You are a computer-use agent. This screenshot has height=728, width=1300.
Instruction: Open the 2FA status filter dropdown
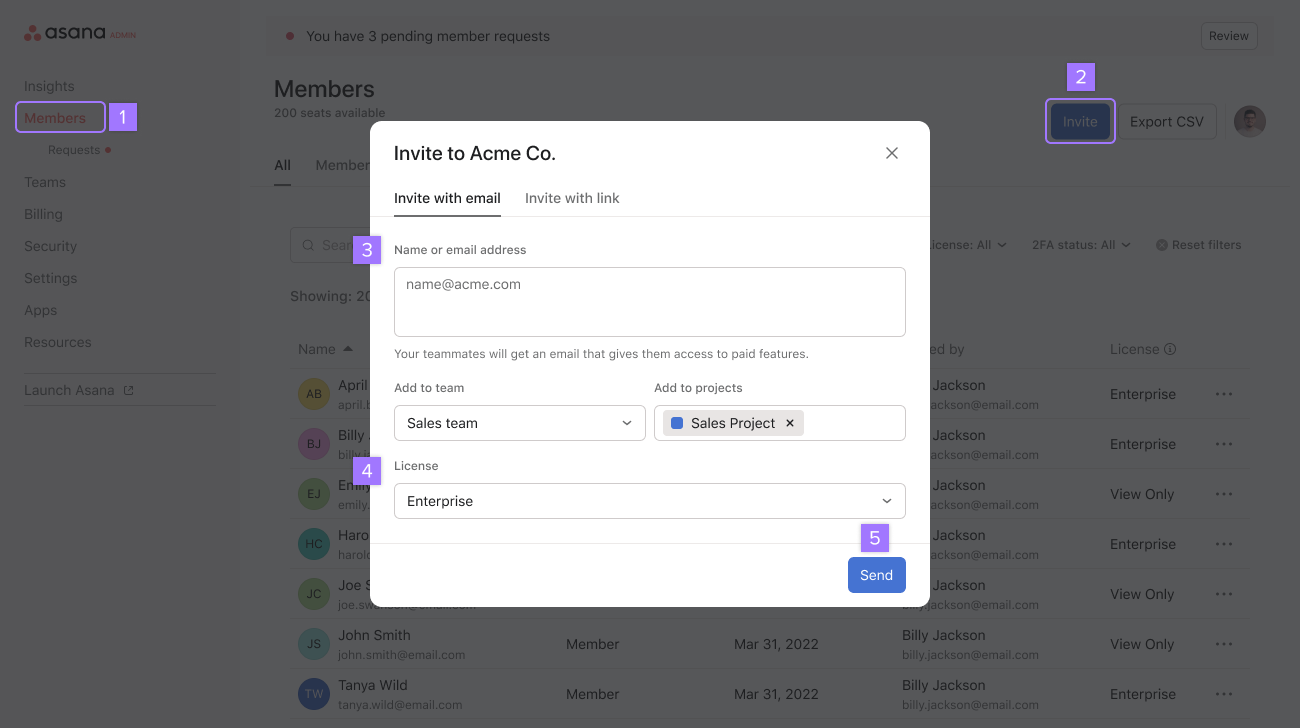[x=1080, y=244]
